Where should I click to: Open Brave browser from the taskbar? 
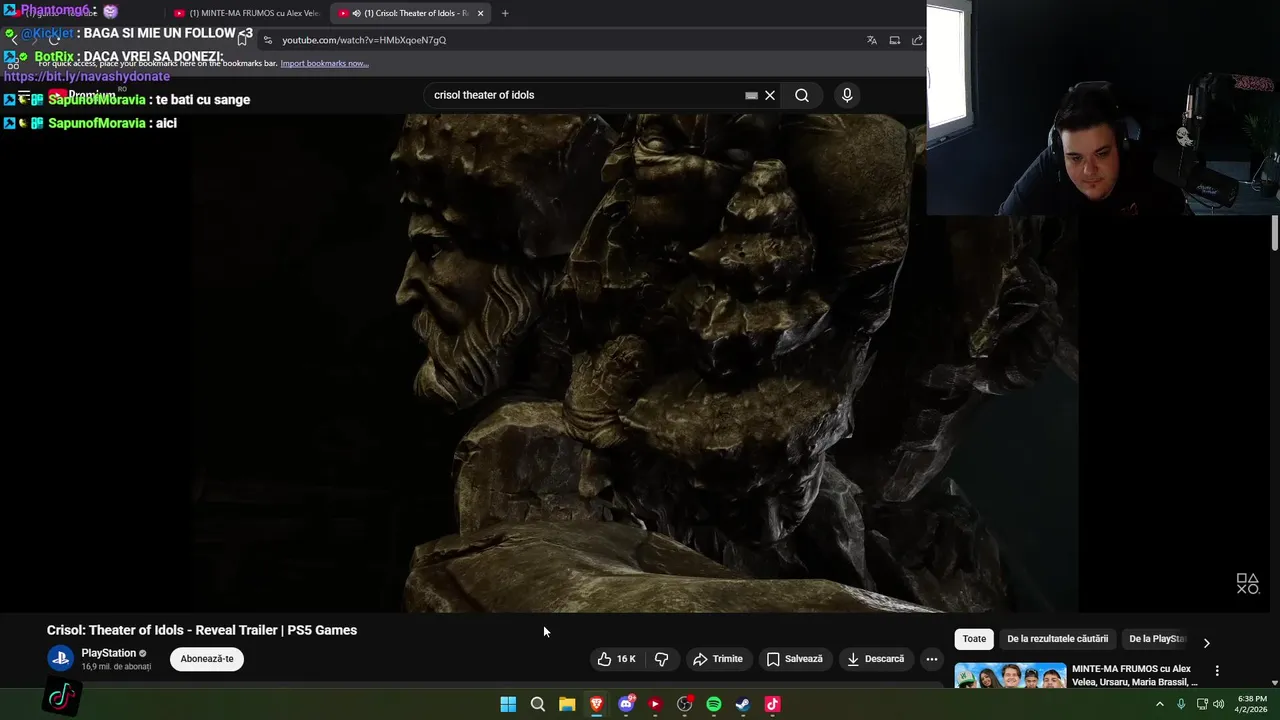[597, 704]
